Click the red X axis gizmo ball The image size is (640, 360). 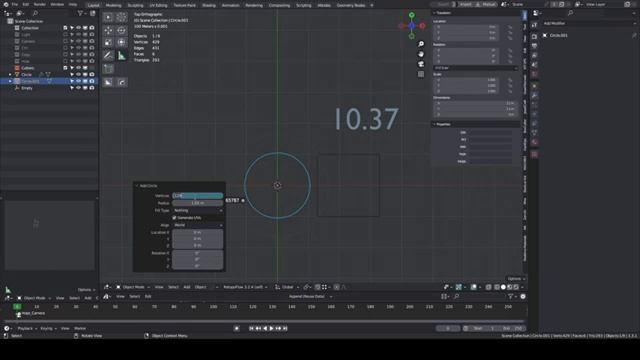tap(422, 26)
